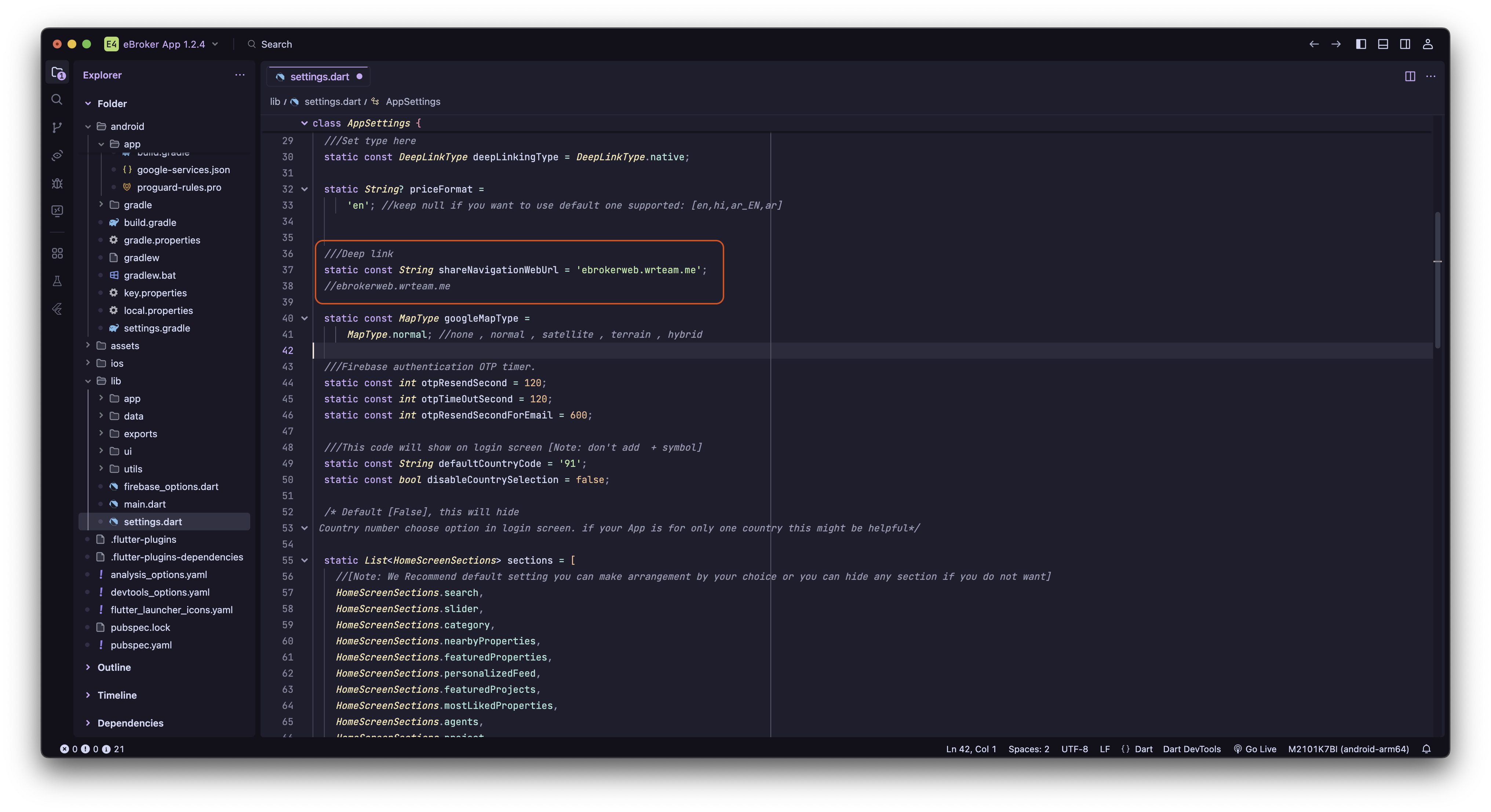The height and width of the screenshot is (812, 1491).
Task: Collapse the lib folder
Action: click(x=88, y=381)
